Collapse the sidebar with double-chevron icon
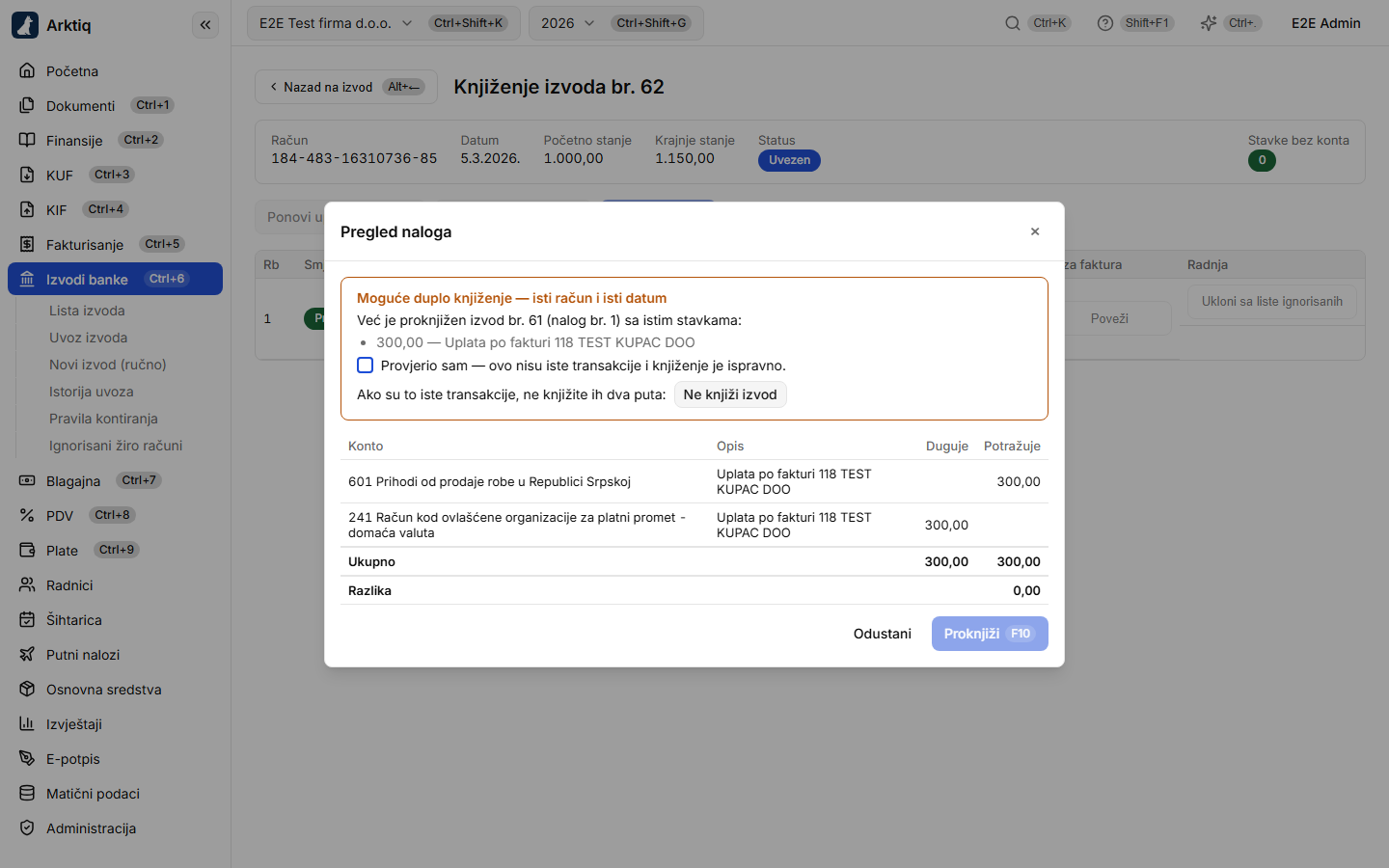This screenshot has height=868, width=1389. [205, 25]
